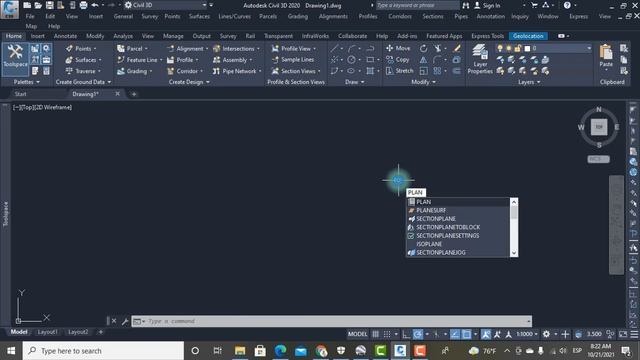
Task: Toggle ortho mode in status bar
Action: [406, 334]
